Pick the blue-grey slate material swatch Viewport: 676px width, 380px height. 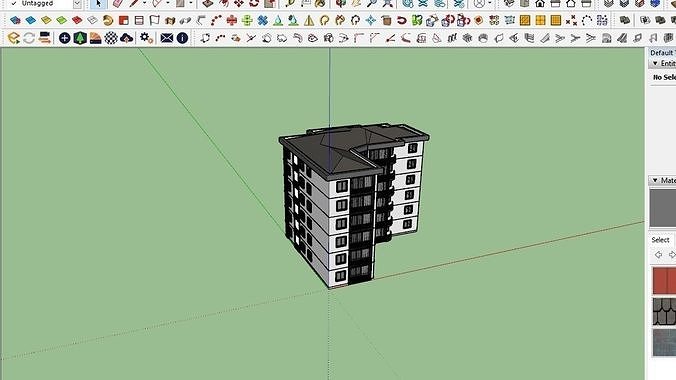pyautogui.click(x=664, y=342)
